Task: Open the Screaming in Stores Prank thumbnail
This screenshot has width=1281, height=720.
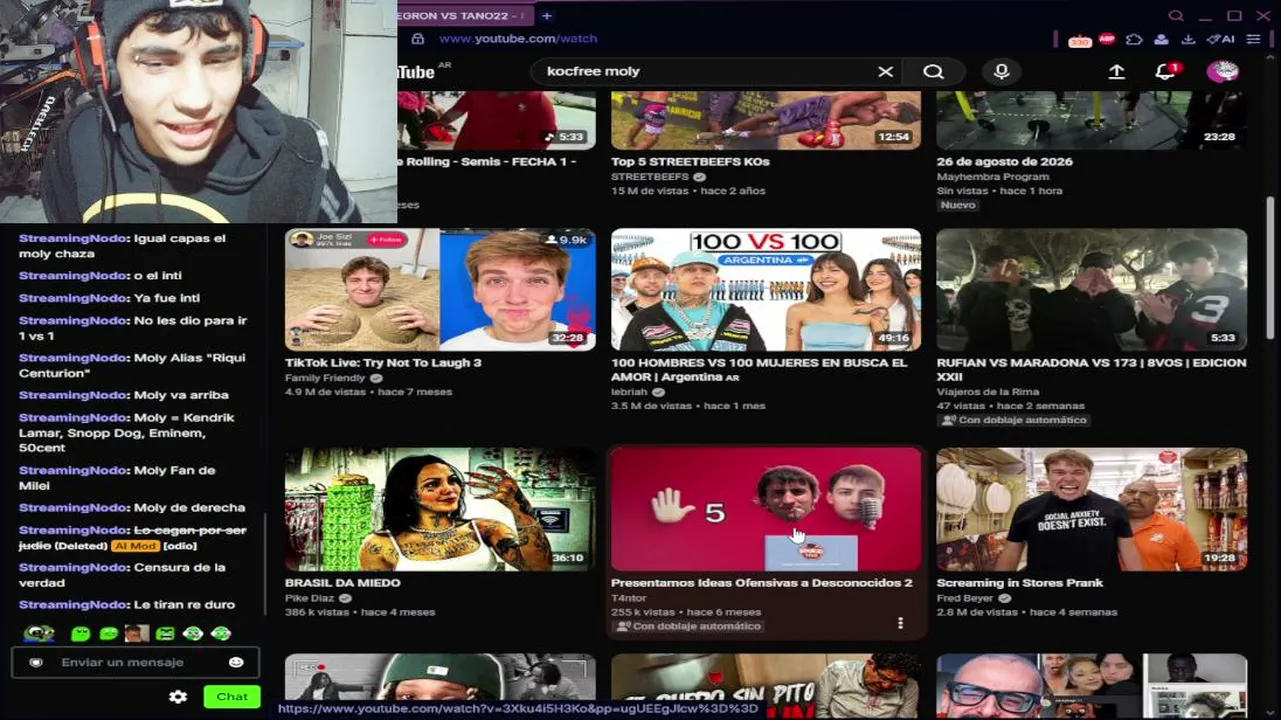Action: (1092, 509)
